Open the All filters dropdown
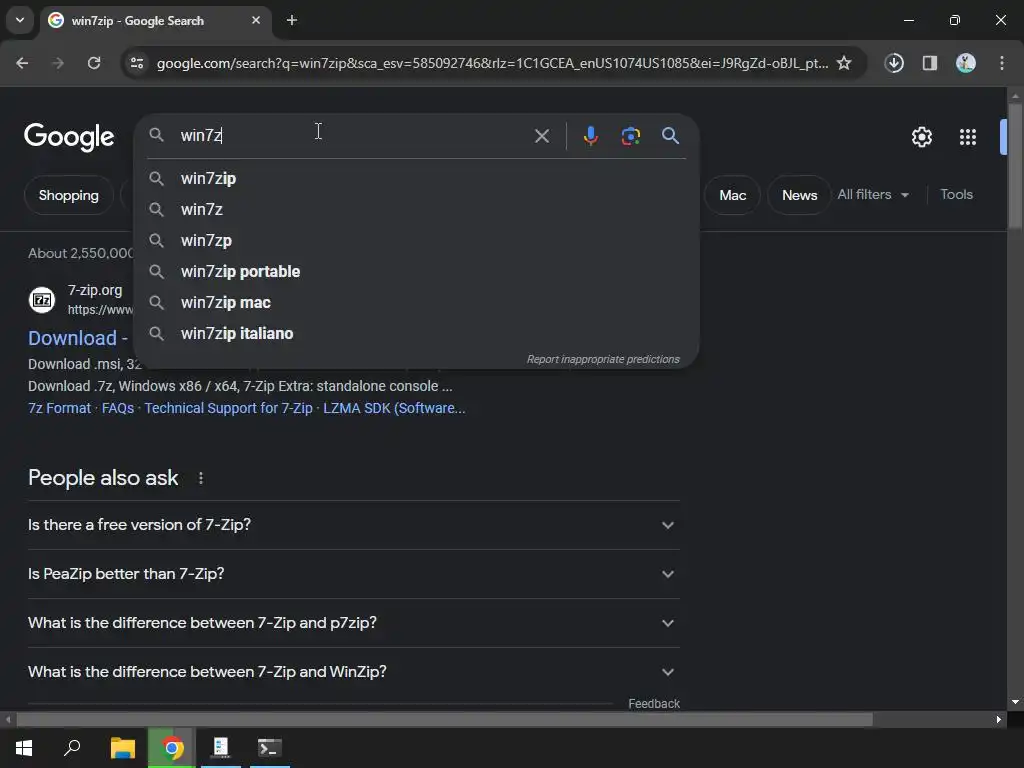 click(x=872, y=195)
